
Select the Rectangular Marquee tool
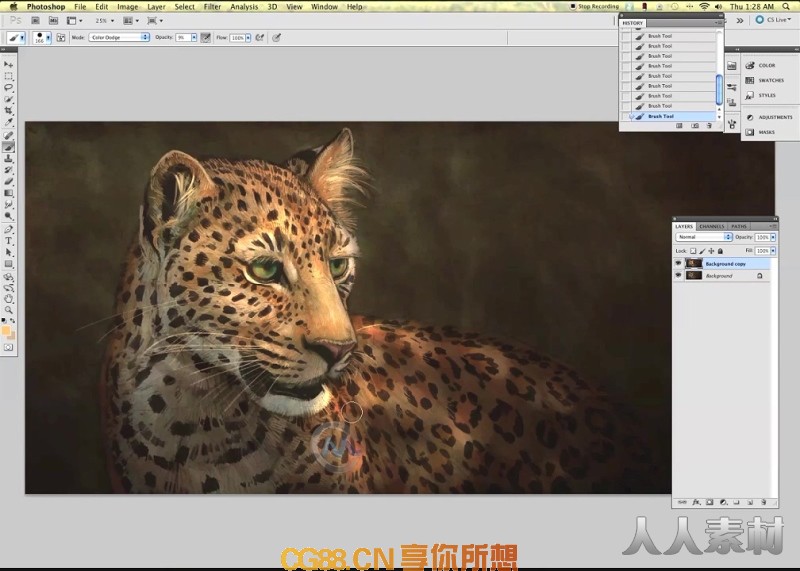point(8,76)
